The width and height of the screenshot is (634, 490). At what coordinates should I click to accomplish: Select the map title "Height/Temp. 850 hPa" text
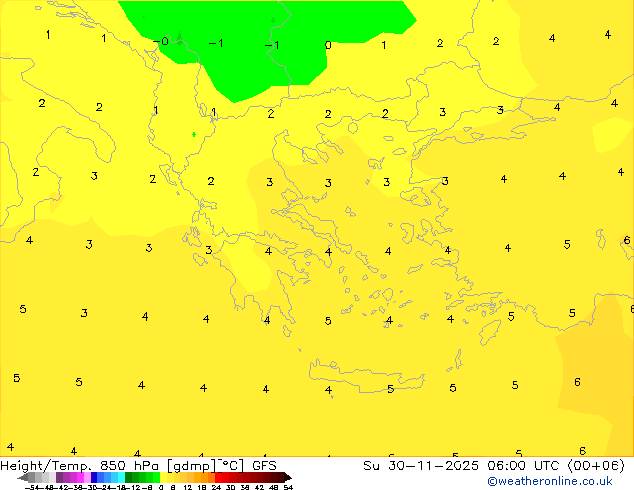(79, 466)
